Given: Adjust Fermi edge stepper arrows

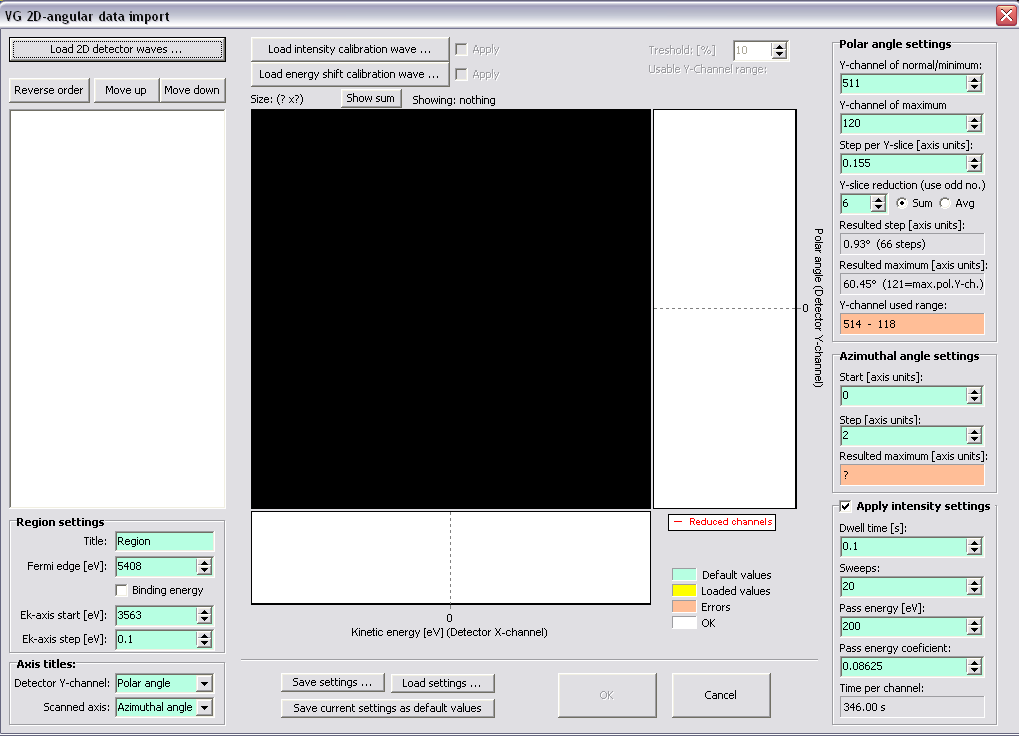Looking at the screenshot, I should pos(204,566).
